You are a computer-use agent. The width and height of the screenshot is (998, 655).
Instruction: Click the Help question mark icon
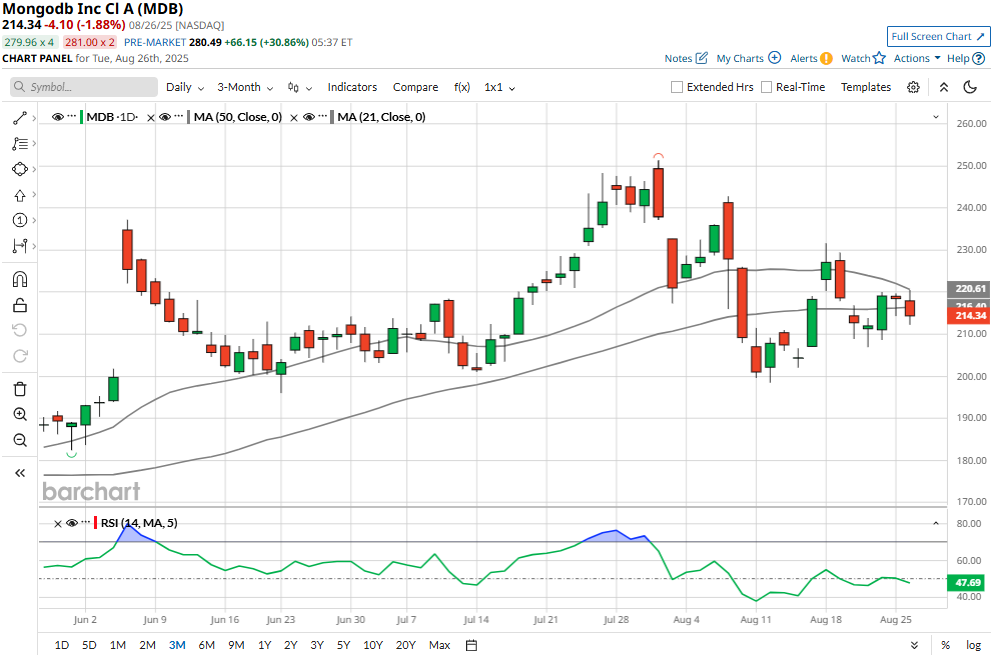tap(979, 59)
